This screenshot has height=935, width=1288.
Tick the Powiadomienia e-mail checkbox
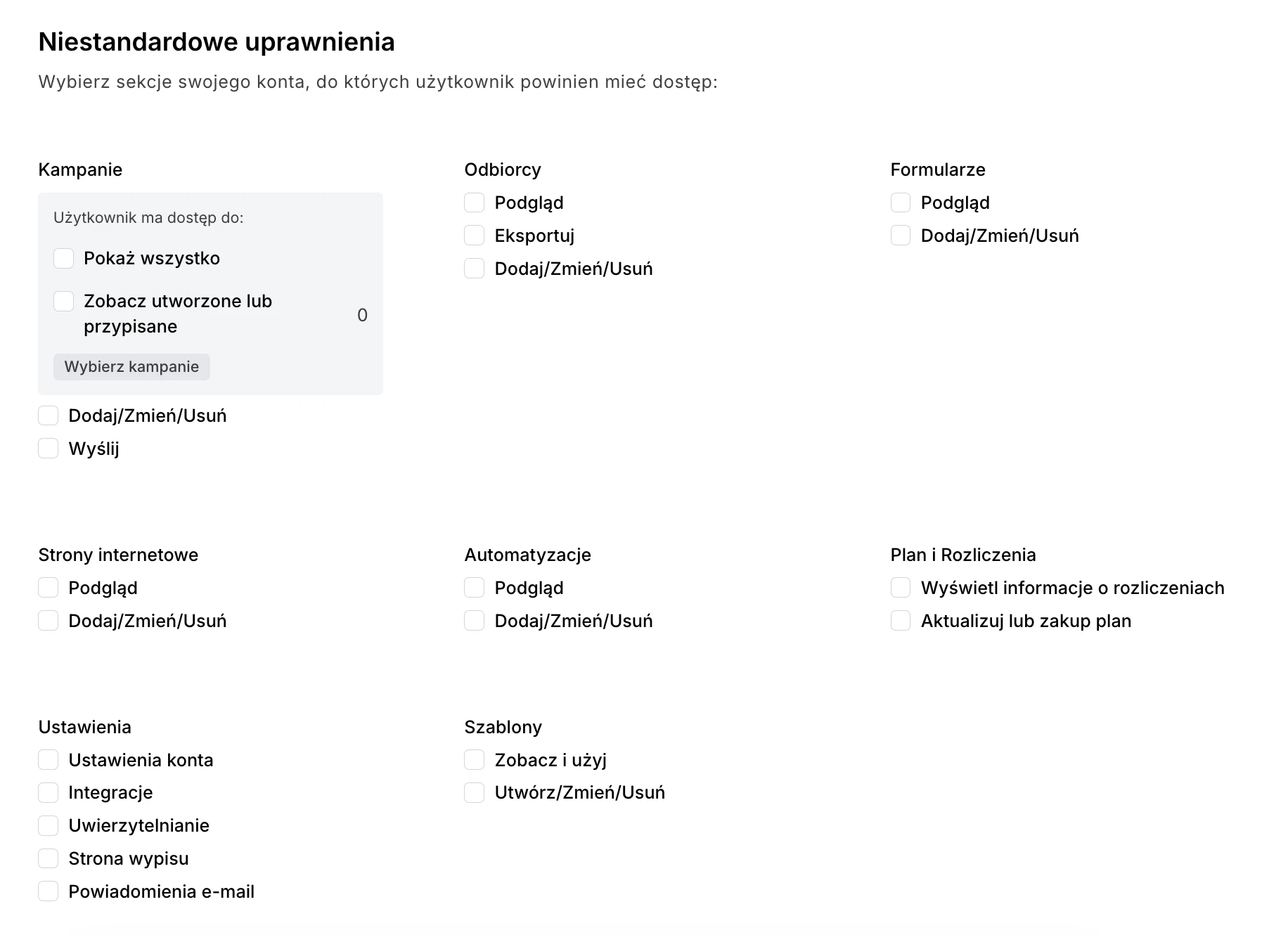(x=49, y=891)
